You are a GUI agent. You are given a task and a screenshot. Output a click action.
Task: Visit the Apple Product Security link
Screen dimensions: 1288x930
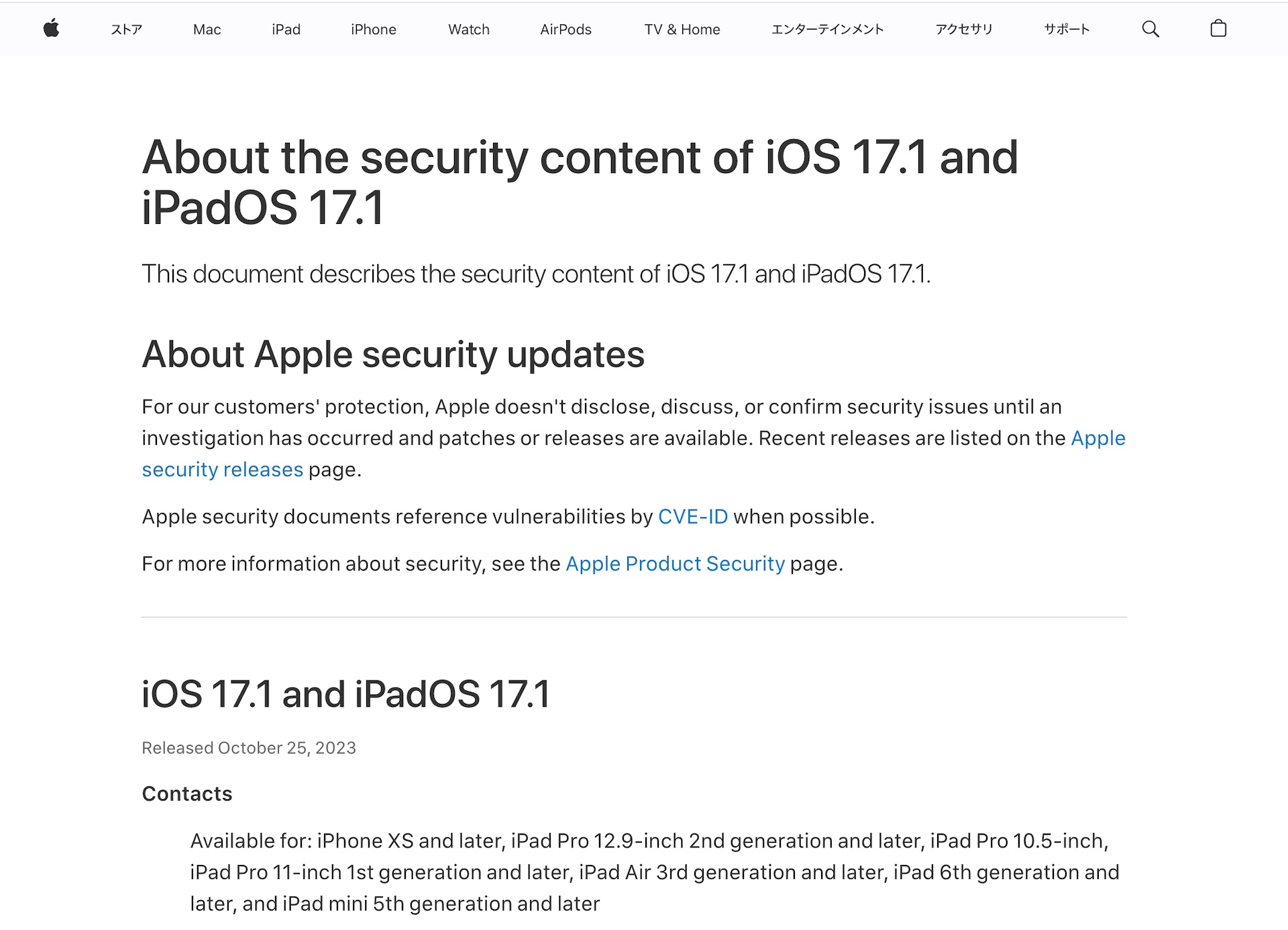pos(675,563)
